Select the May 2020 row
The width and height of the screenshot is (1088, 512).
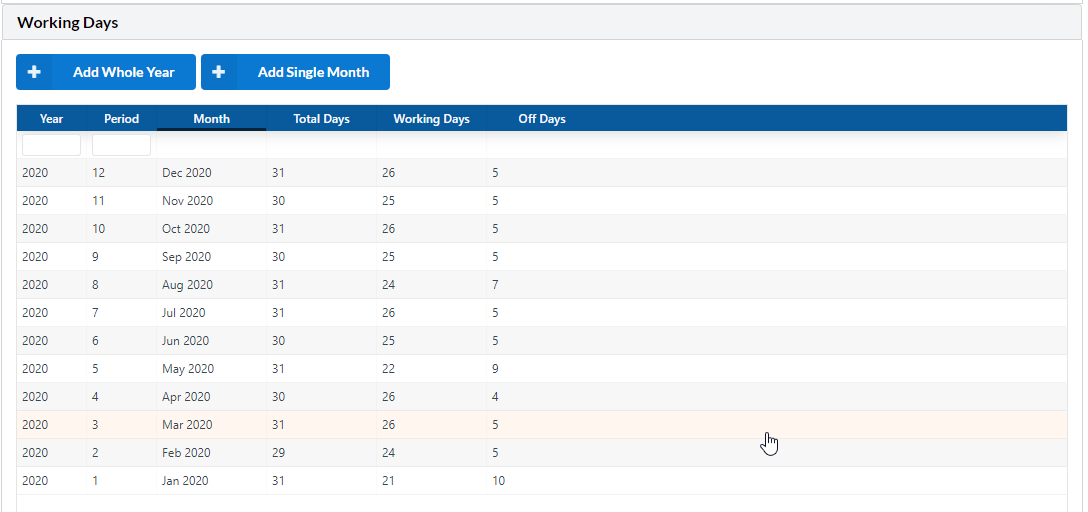click(542, 368)
